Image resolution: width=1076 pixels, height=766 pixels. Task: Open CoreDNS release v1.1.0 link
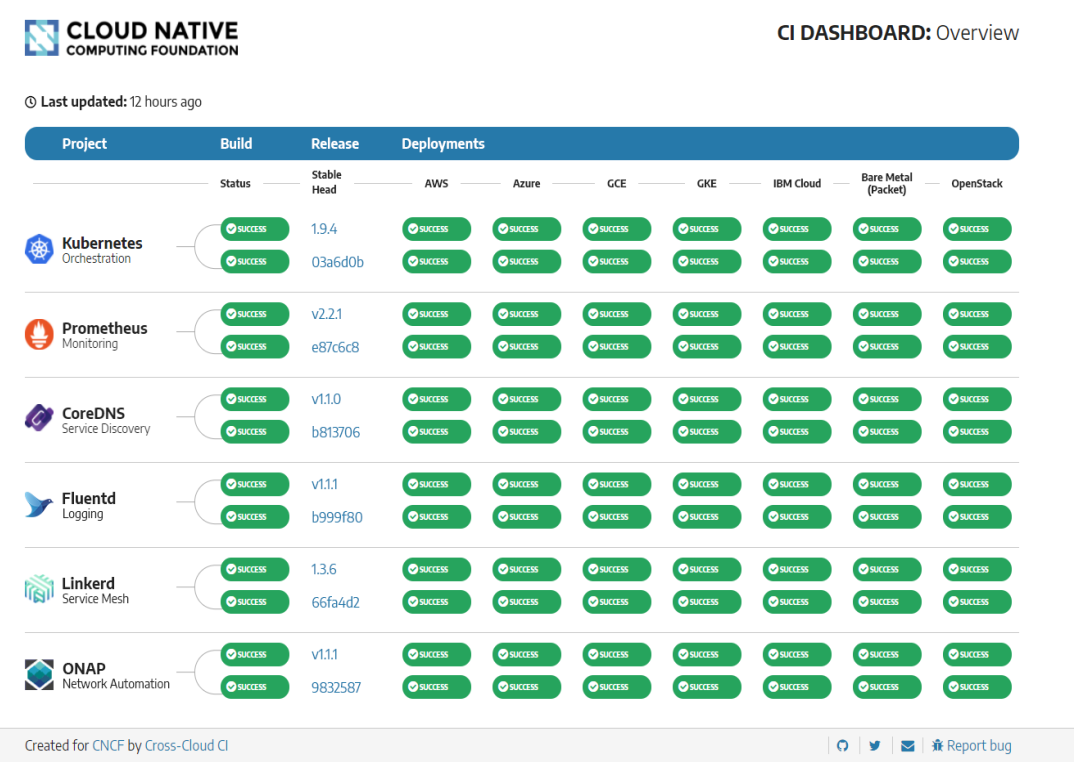326,399
